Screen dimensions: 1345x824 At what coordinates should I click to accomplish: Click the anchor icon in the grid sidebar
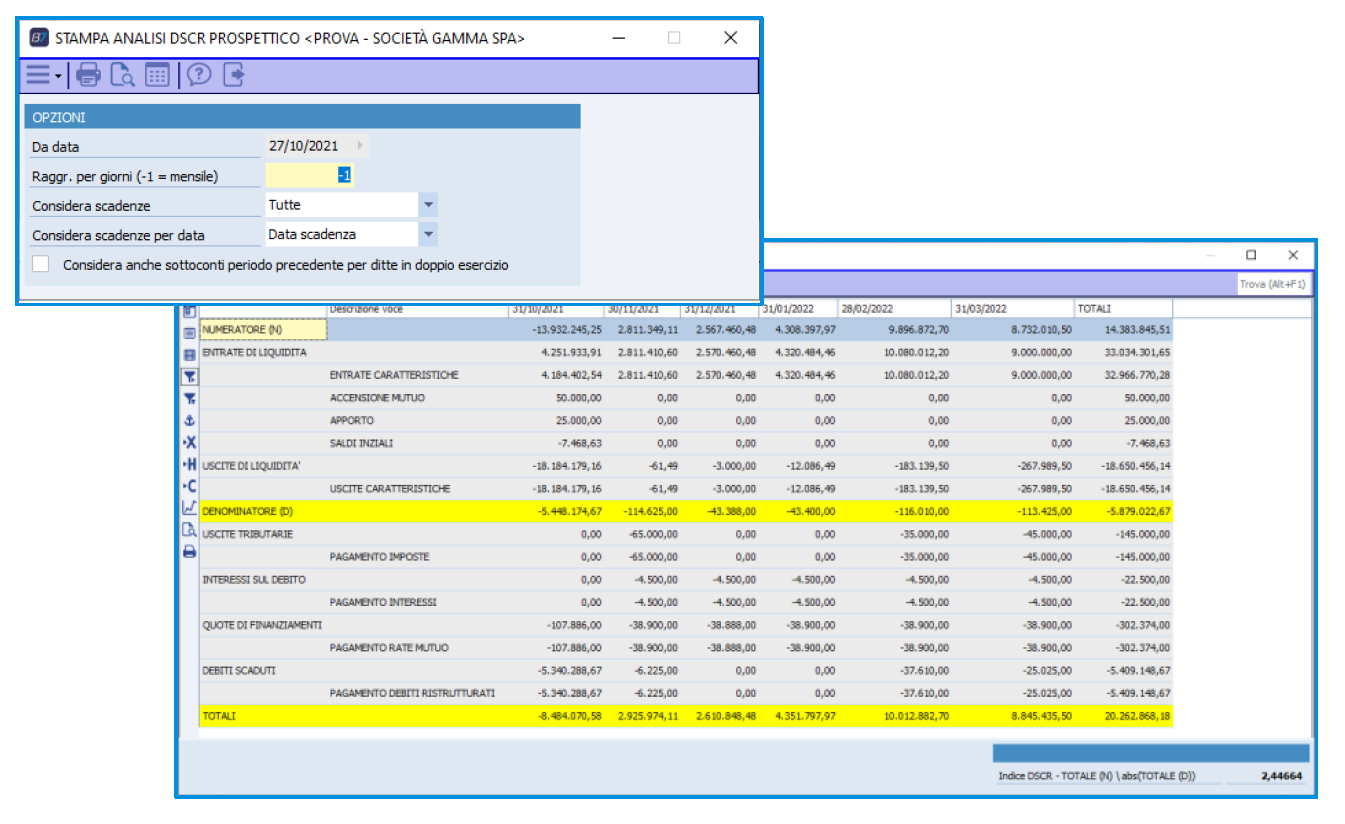click(x=189, y=421)
